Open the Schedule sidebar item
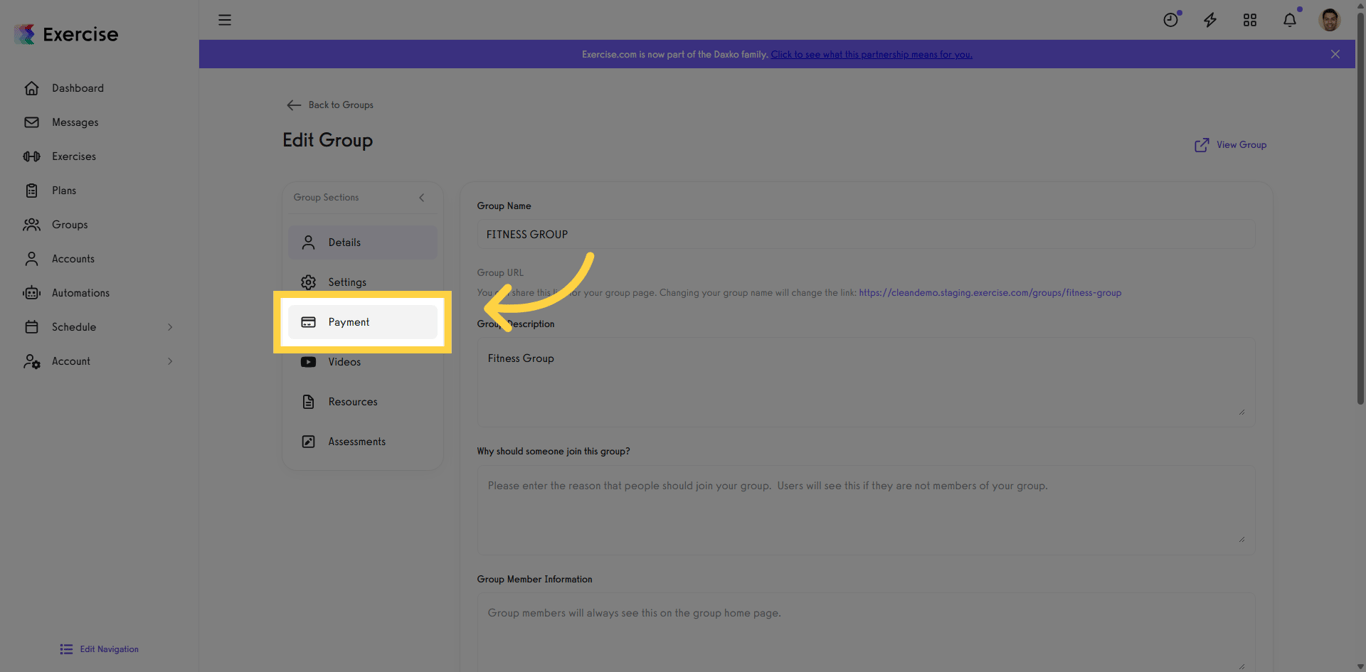This screenshot has height=672, width=1366. [x=73, y=326]
